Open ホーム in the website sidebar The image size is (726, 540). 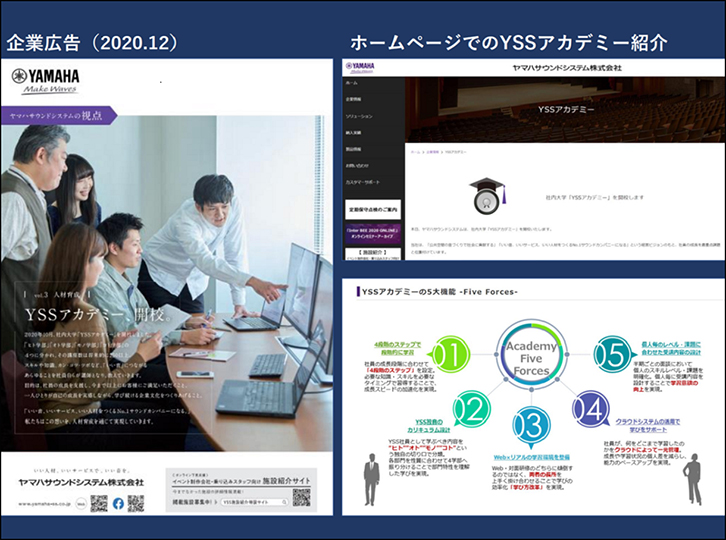tap(352, 83)
